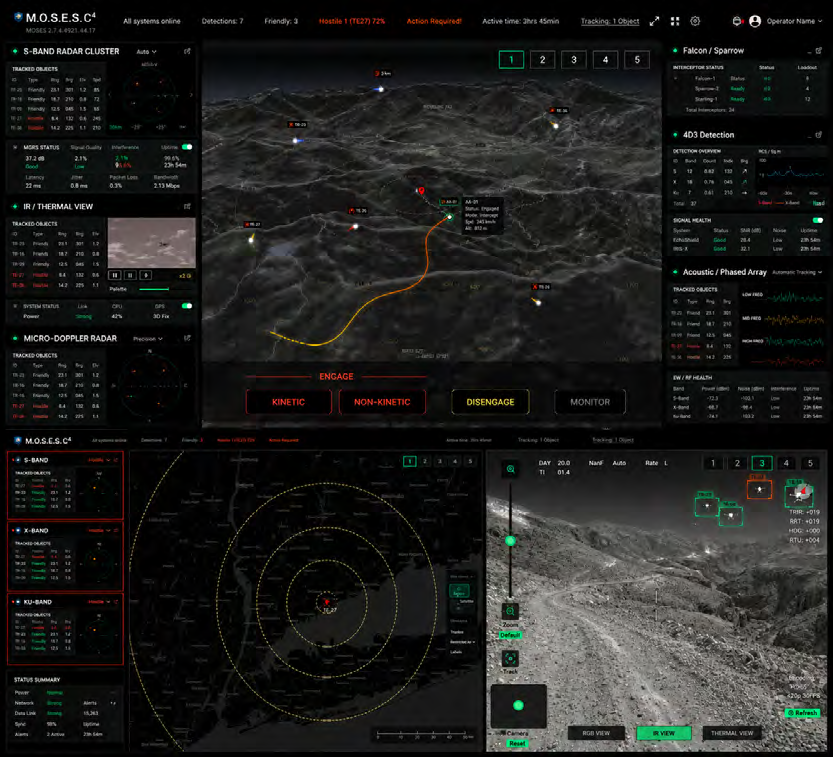Pop out the Falcon / Sparrow panel
Screen dimensions: 833x757
[x=819, y=50]
